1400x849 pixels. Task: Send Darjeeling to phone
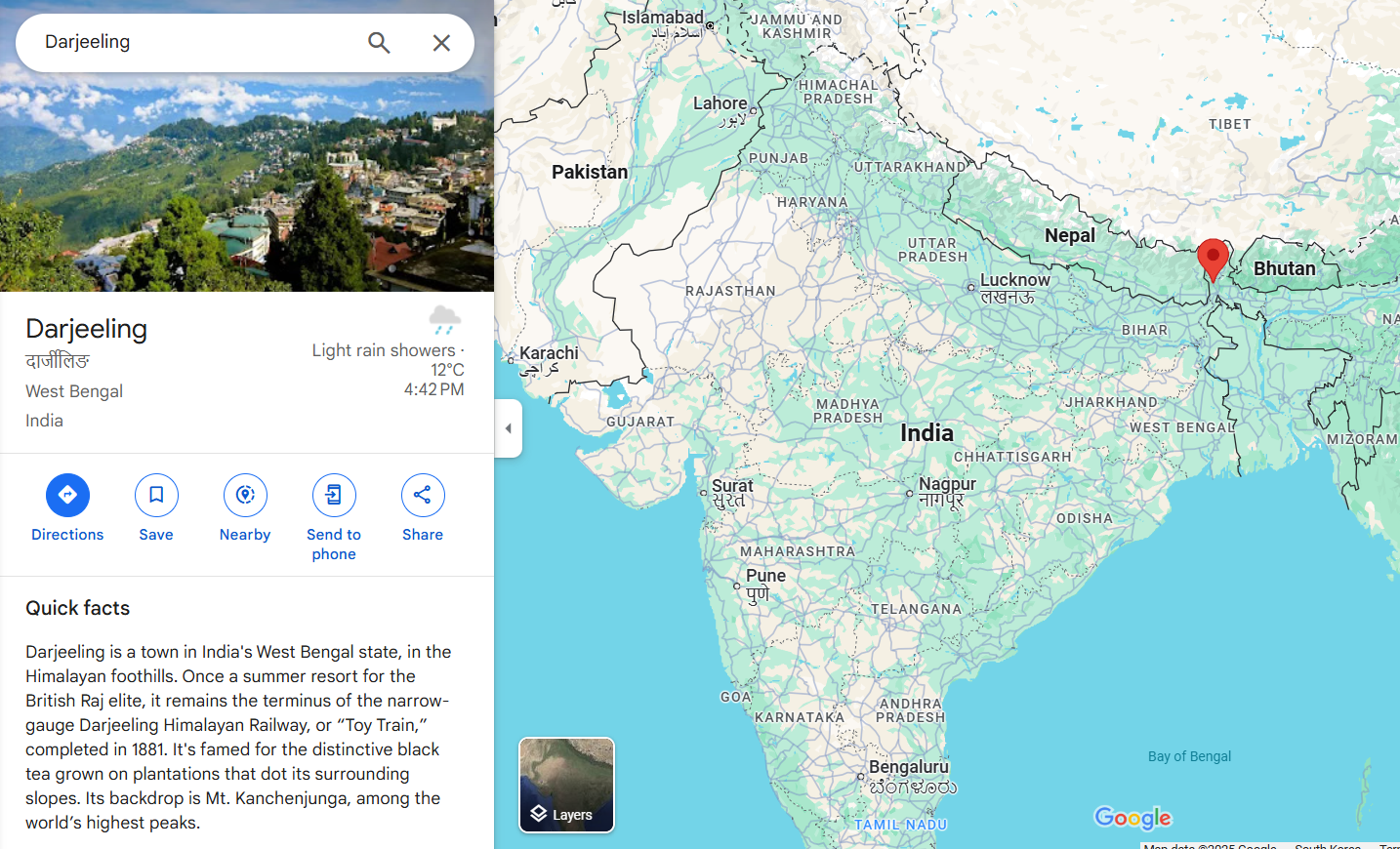point(334,496)
